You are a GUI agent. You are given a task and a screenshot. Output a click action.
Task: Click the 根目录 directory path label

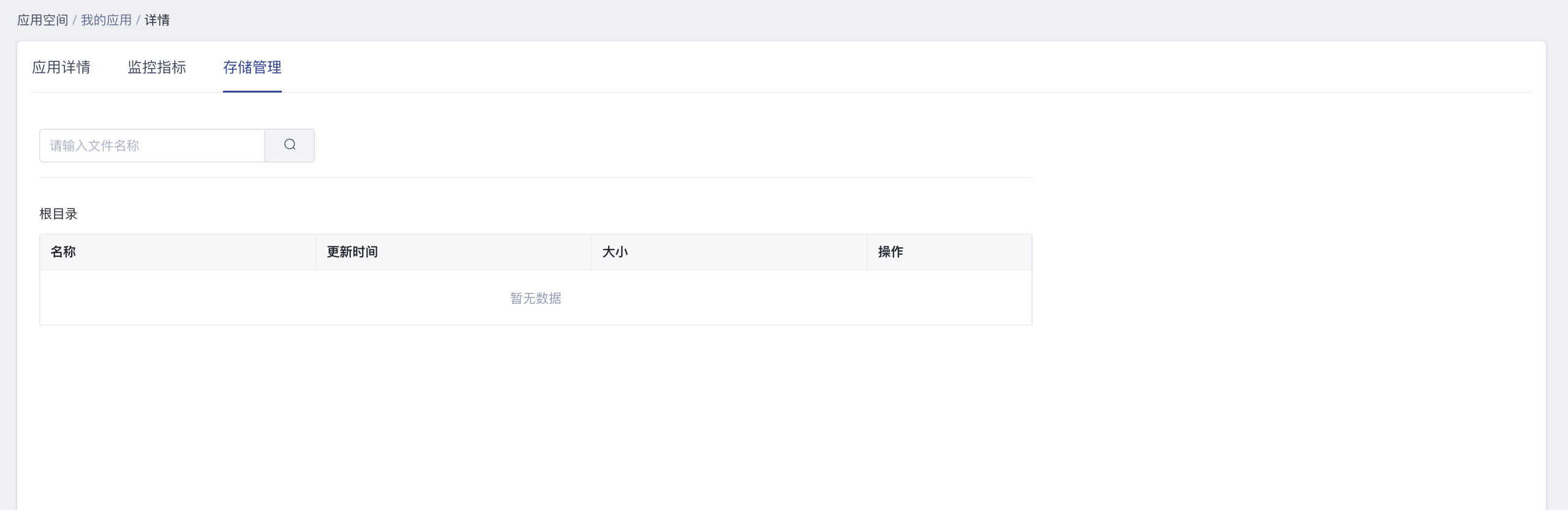[x=58, y=214]
